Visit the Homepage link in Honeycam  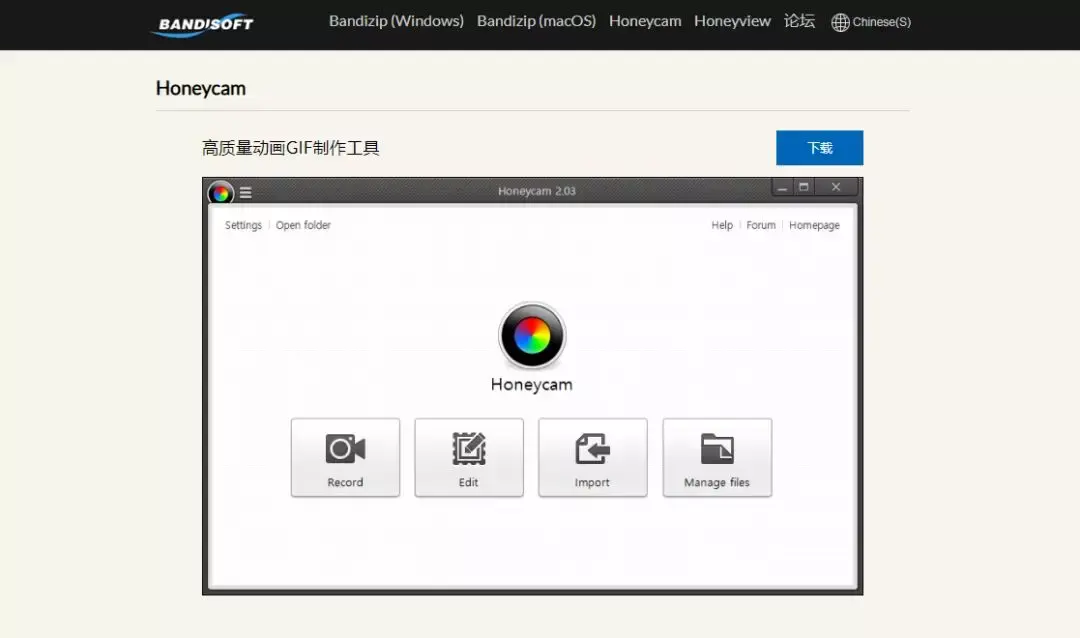(814, 225)
